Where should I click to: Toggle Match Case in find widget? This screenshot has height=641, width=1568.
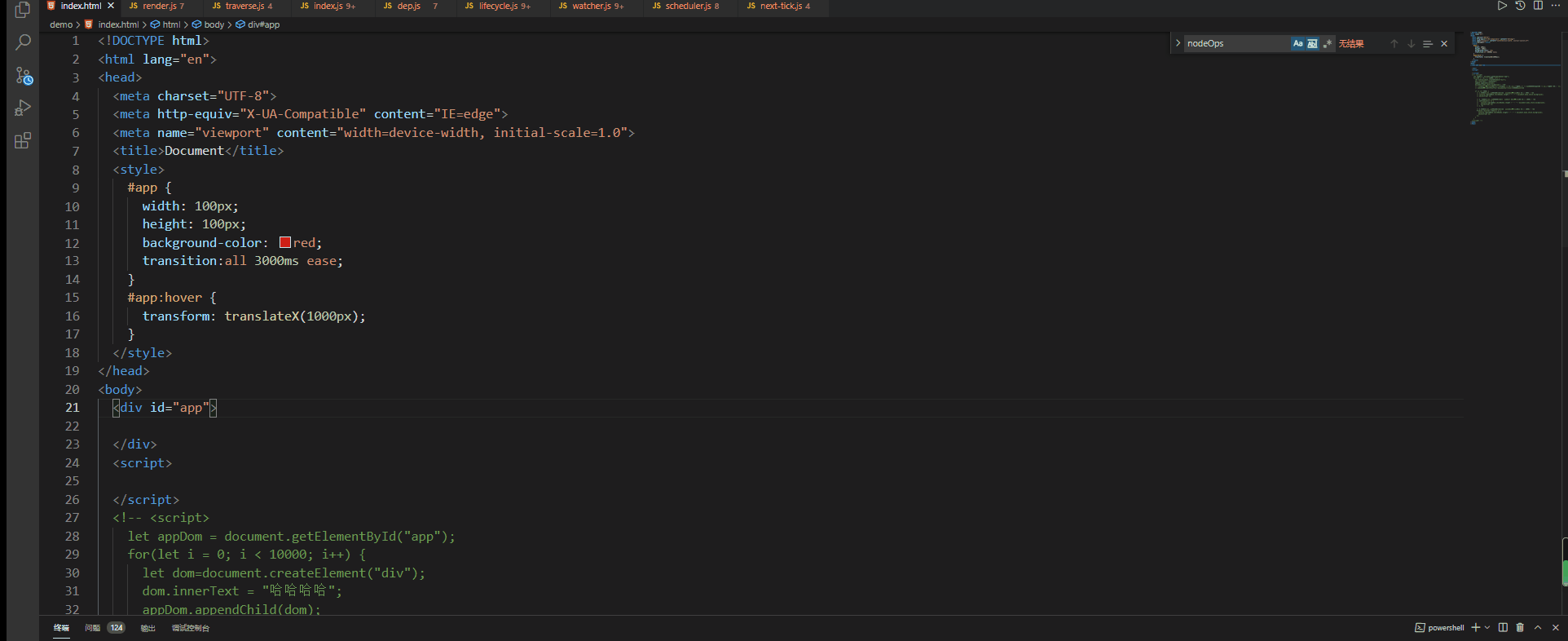(1297, 44)
